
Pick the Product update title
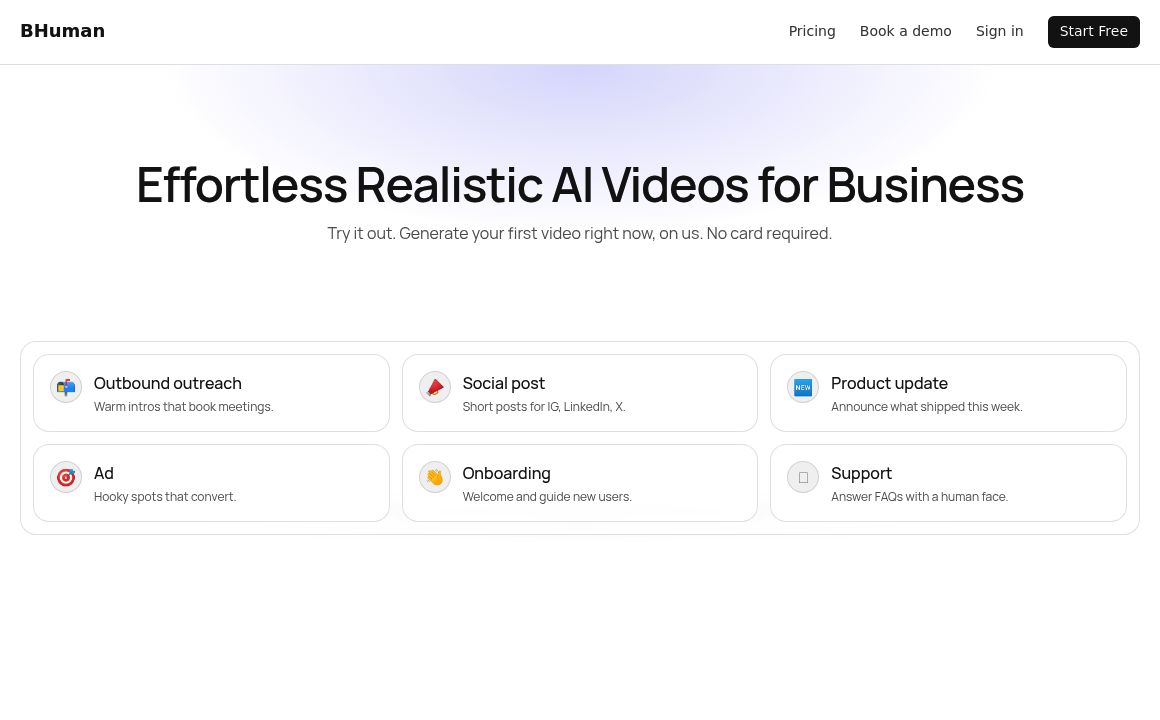[889, 383]
